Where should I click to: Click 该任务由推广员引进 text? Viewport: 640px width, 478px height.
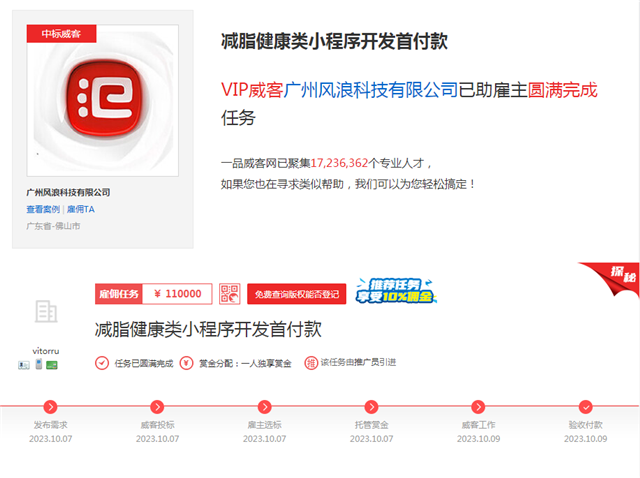pos(358,362)
